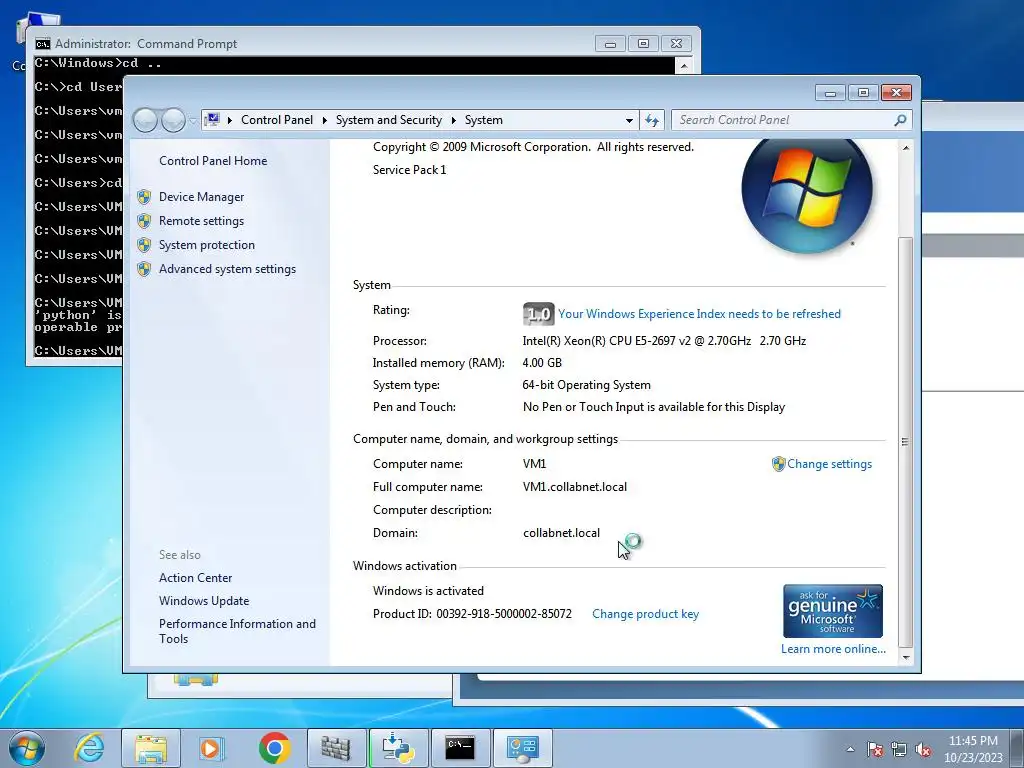The height and width of the screenshot is (768, 1024).
Task: Open the firewall brick icon in taskbar
Action: tap(336, 748)
